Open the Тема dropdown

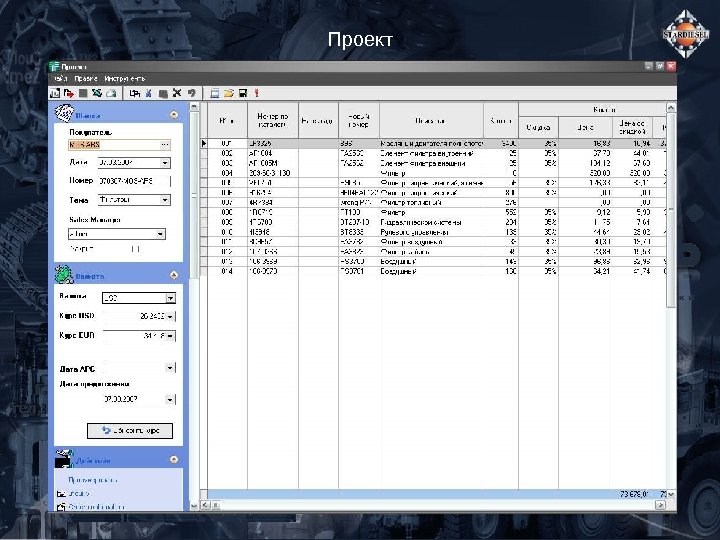coord(165,200)
